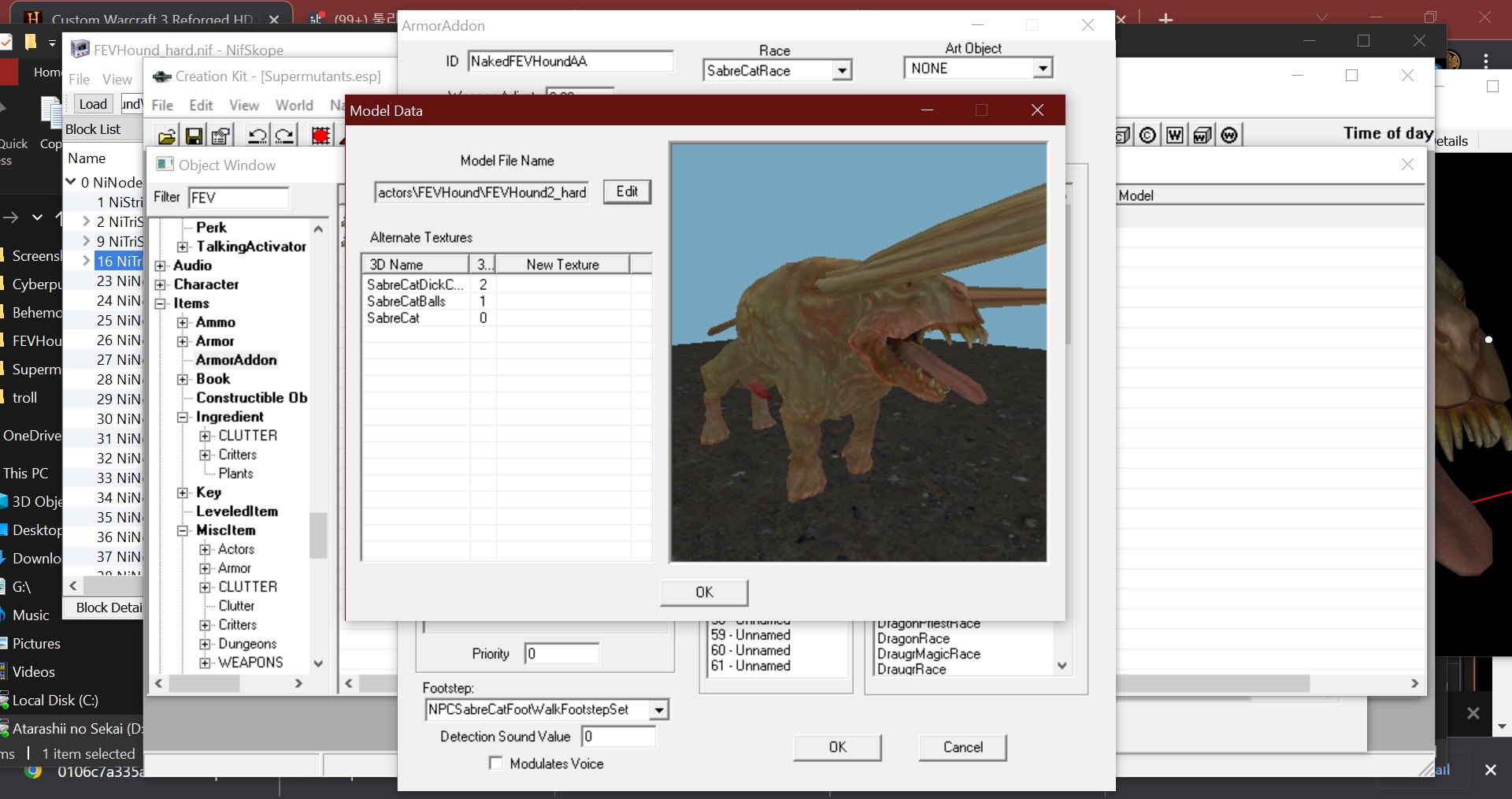Expand the Ammo tree node
Screen dimensions: 1512x799
pos(183,322)
